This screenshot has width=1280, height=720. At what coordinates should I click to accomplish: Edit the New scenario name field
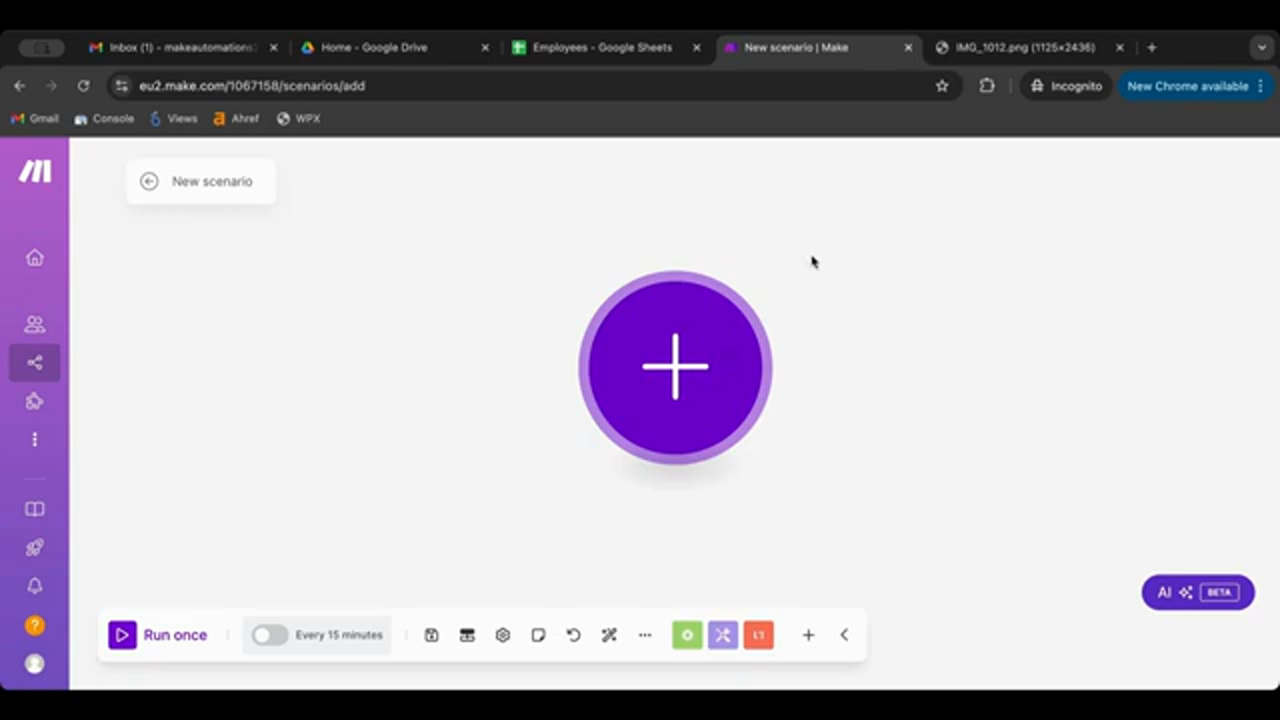coord(212,181)
